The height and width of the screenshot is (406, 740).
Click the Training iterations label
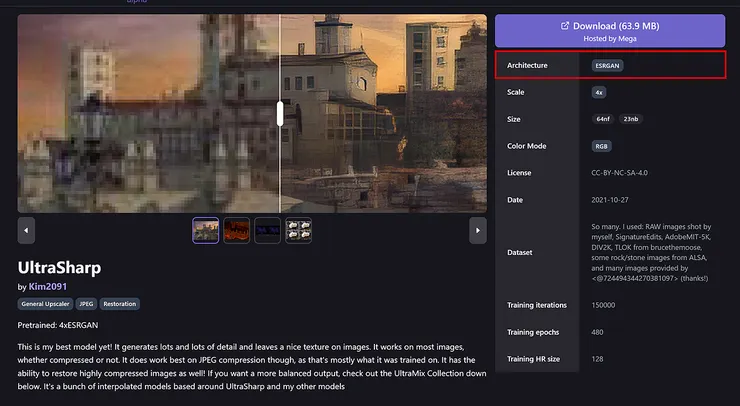[537, 305]
